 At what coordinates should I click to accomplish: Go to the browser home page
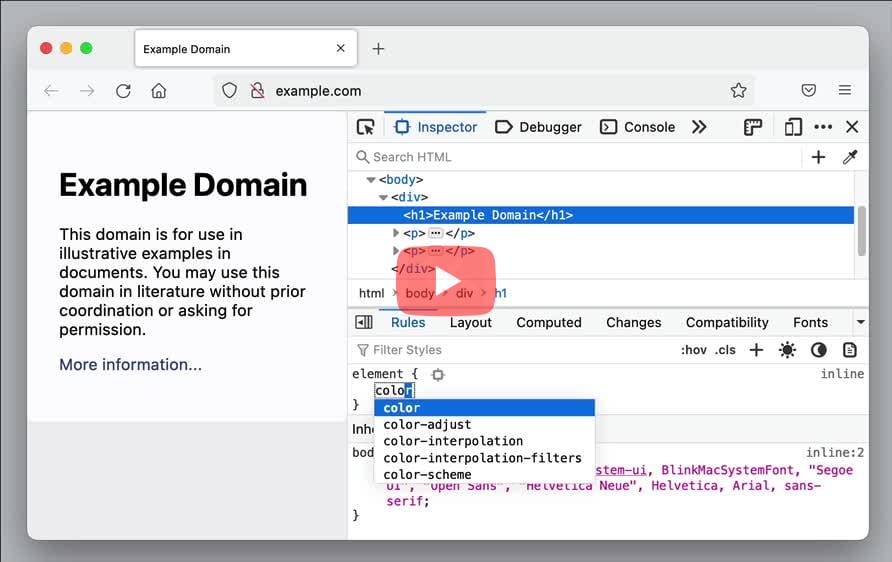[x=159, y=90]
